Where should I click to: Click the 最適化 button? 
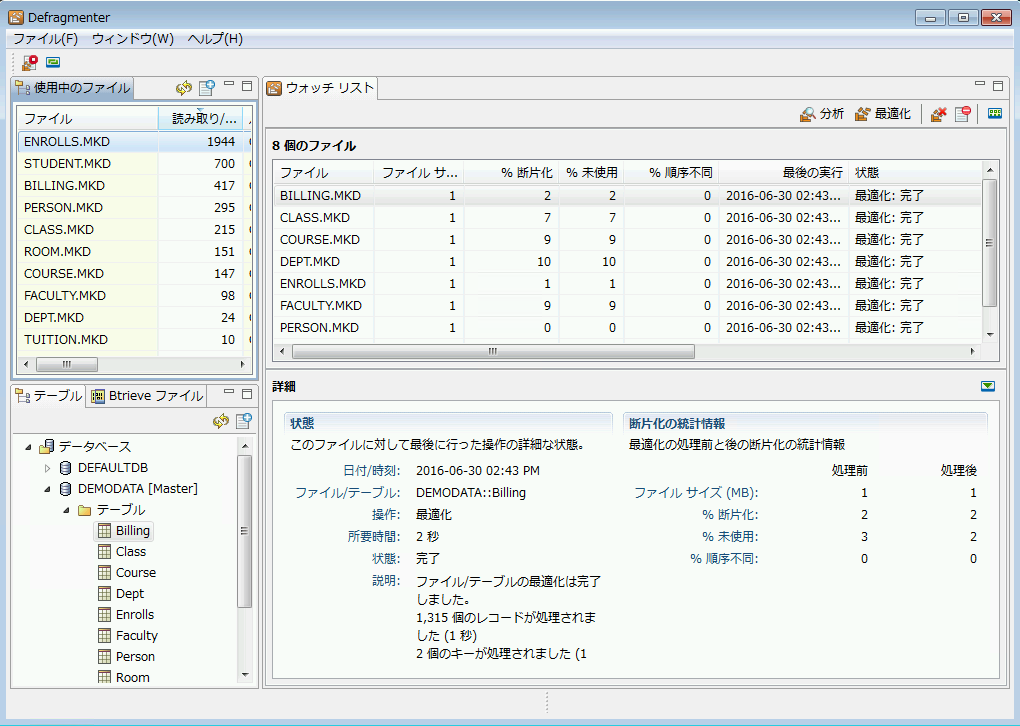(x=882, y=114)
